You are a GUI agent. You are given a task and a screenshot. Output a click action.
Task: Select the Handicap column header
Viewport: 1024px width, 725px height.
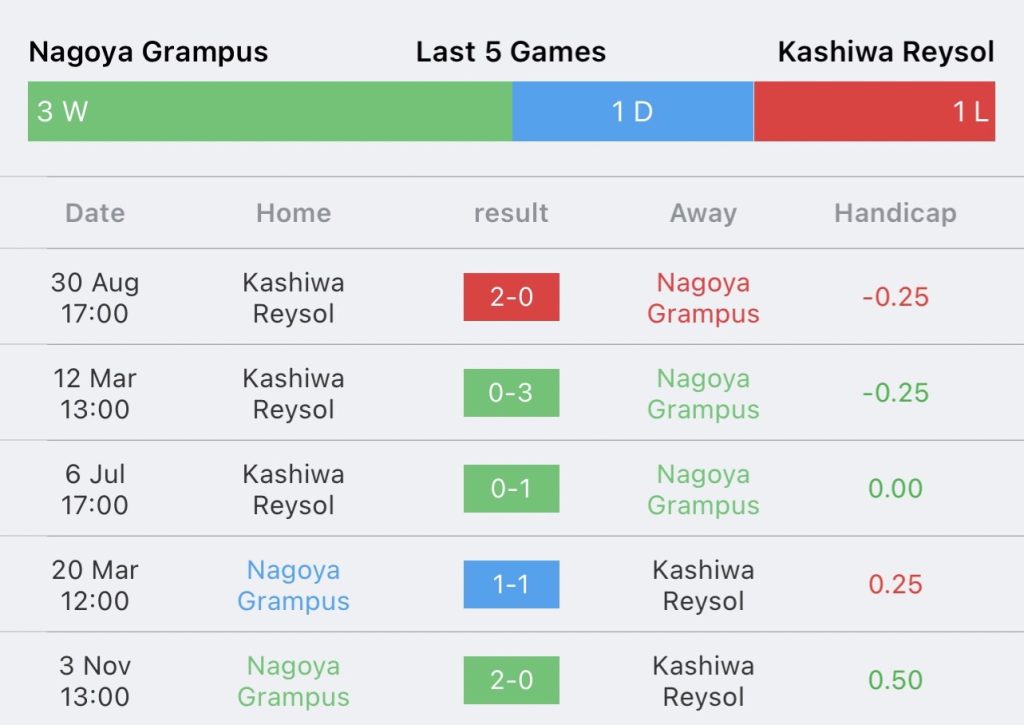895,214
